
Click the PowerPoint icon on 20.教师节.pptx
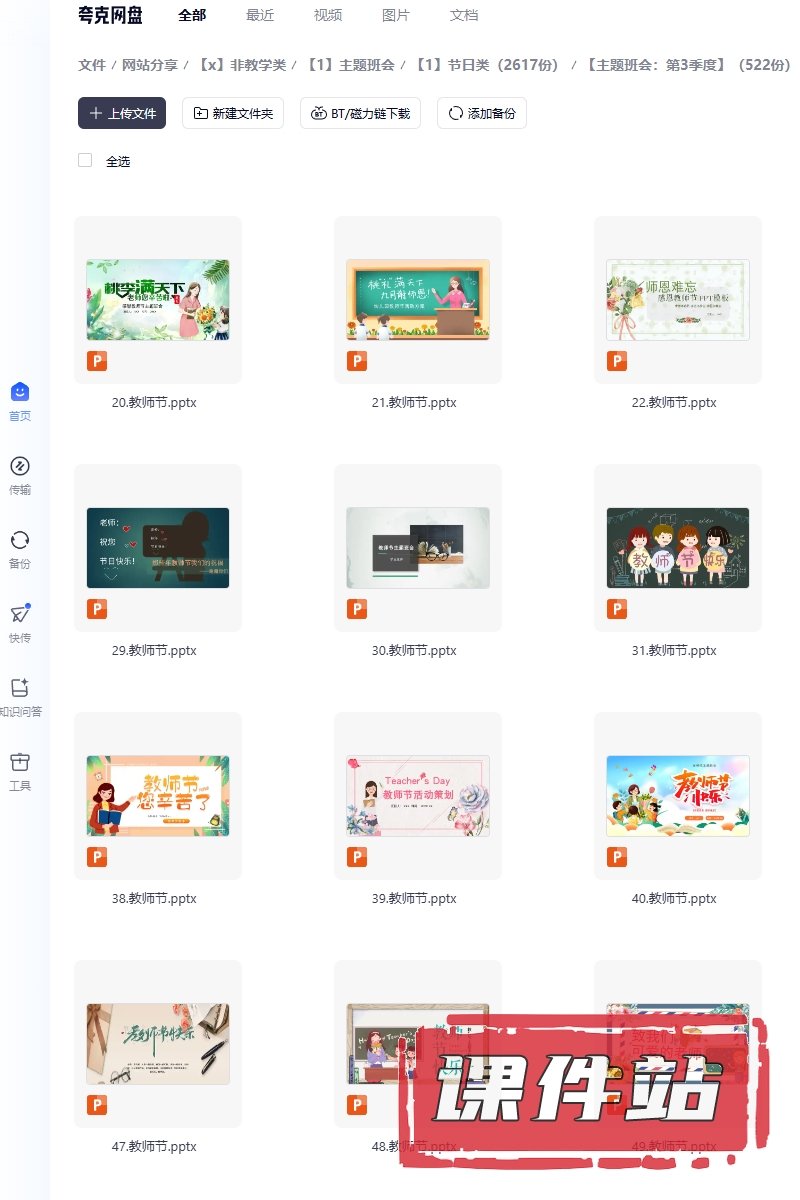pyautogui.click(x=97, y=361)
